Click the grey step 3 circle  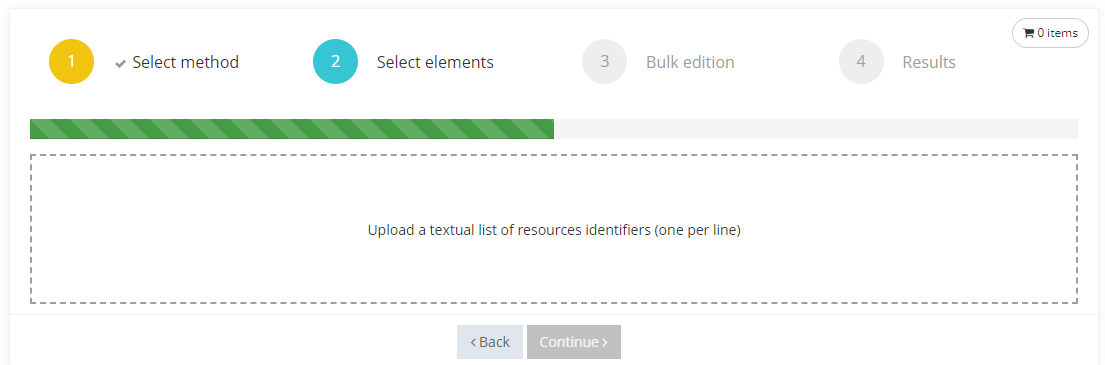coord(605,62)
